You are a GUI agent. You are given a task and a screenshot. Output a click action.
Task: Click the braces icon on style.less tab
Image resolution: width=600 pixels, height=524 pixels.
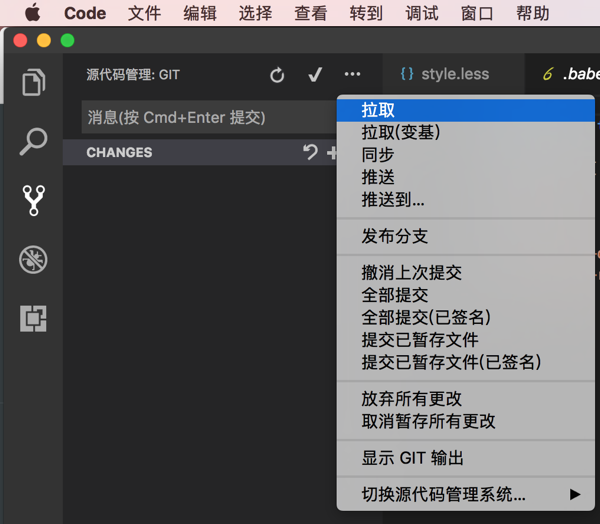(407, 73)
